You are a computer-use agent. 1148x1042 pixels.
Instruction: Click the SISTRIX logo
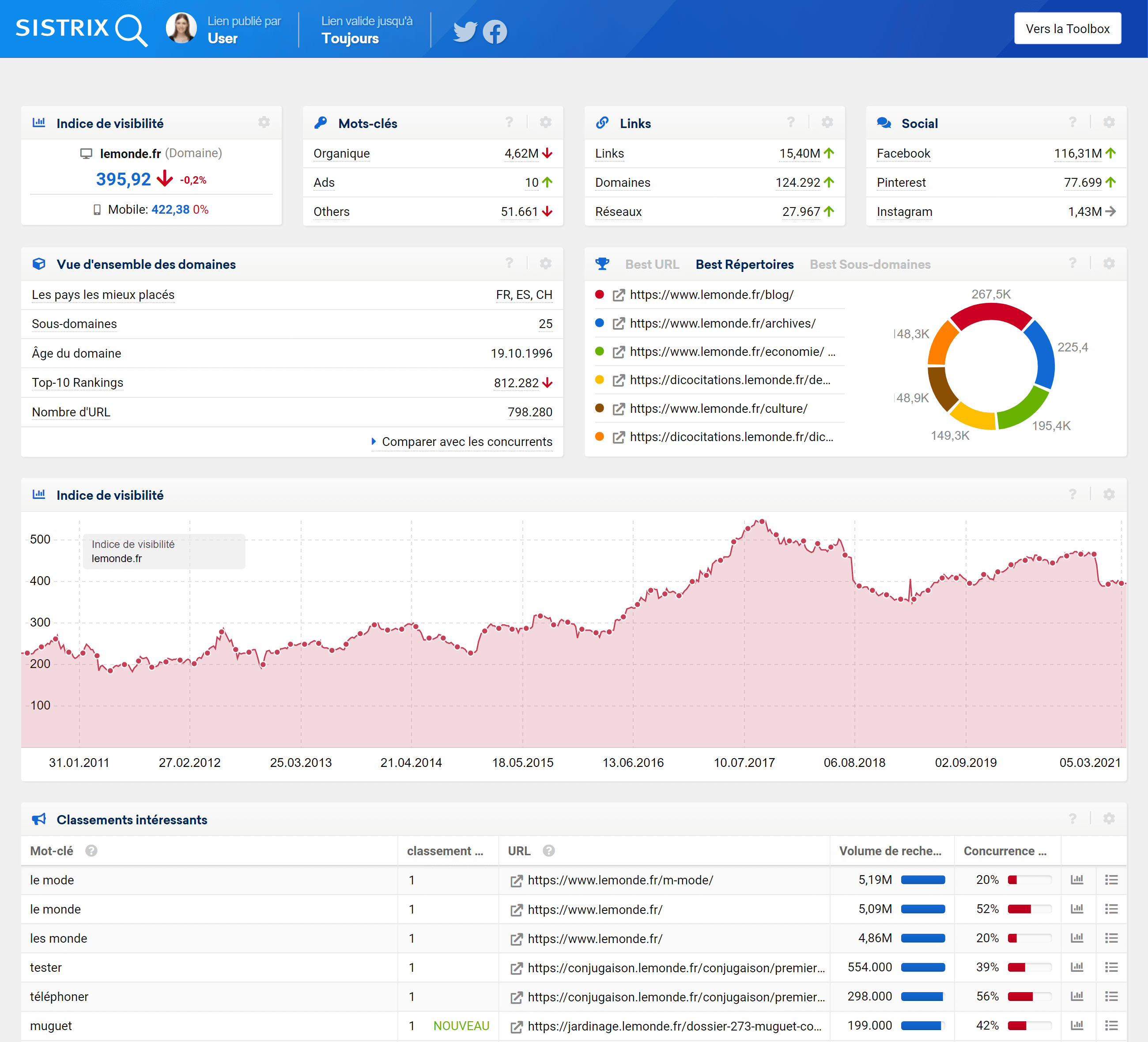coord(81,29)
